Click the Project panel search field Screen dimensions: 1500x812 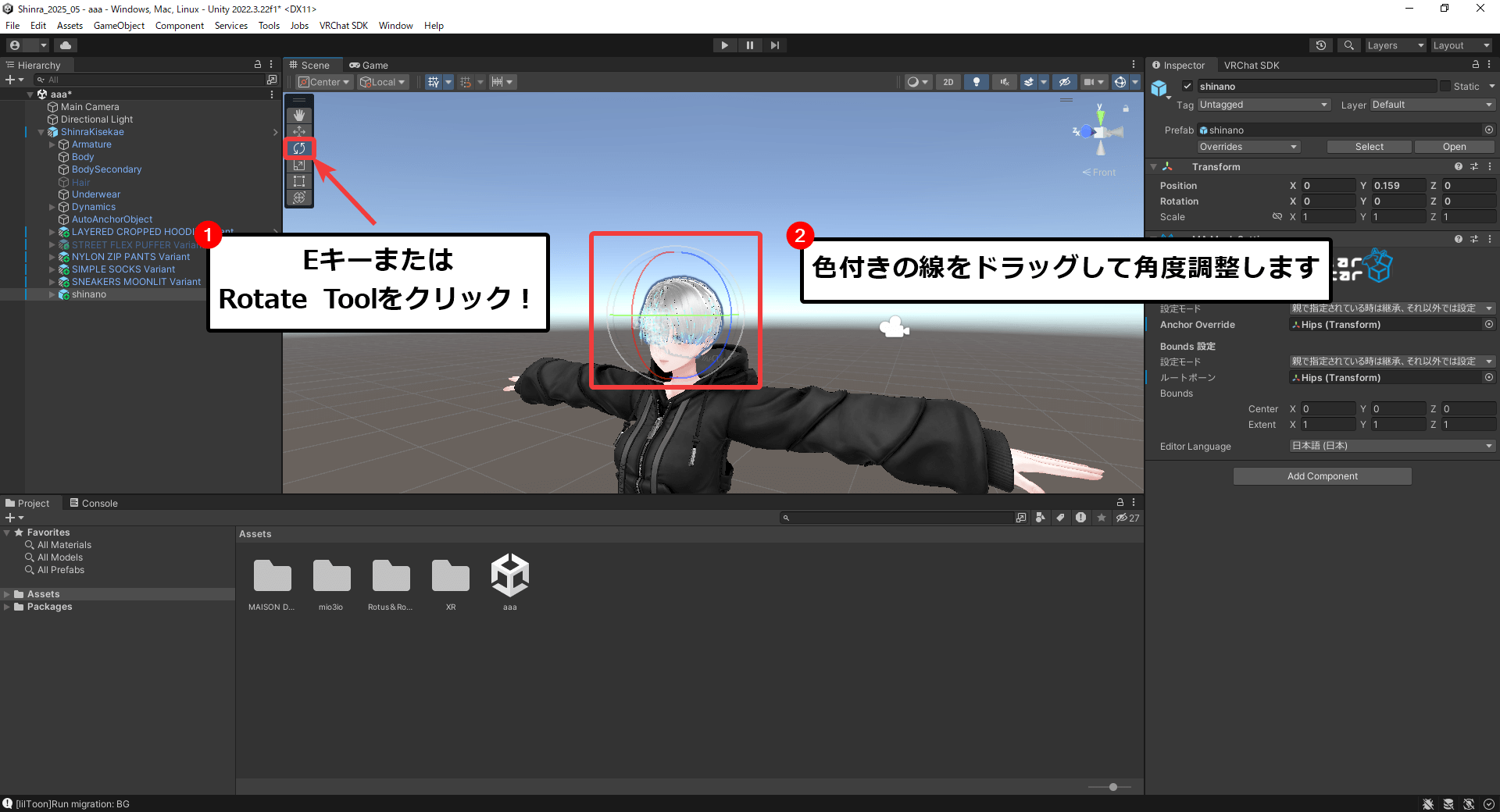point(896,518)
